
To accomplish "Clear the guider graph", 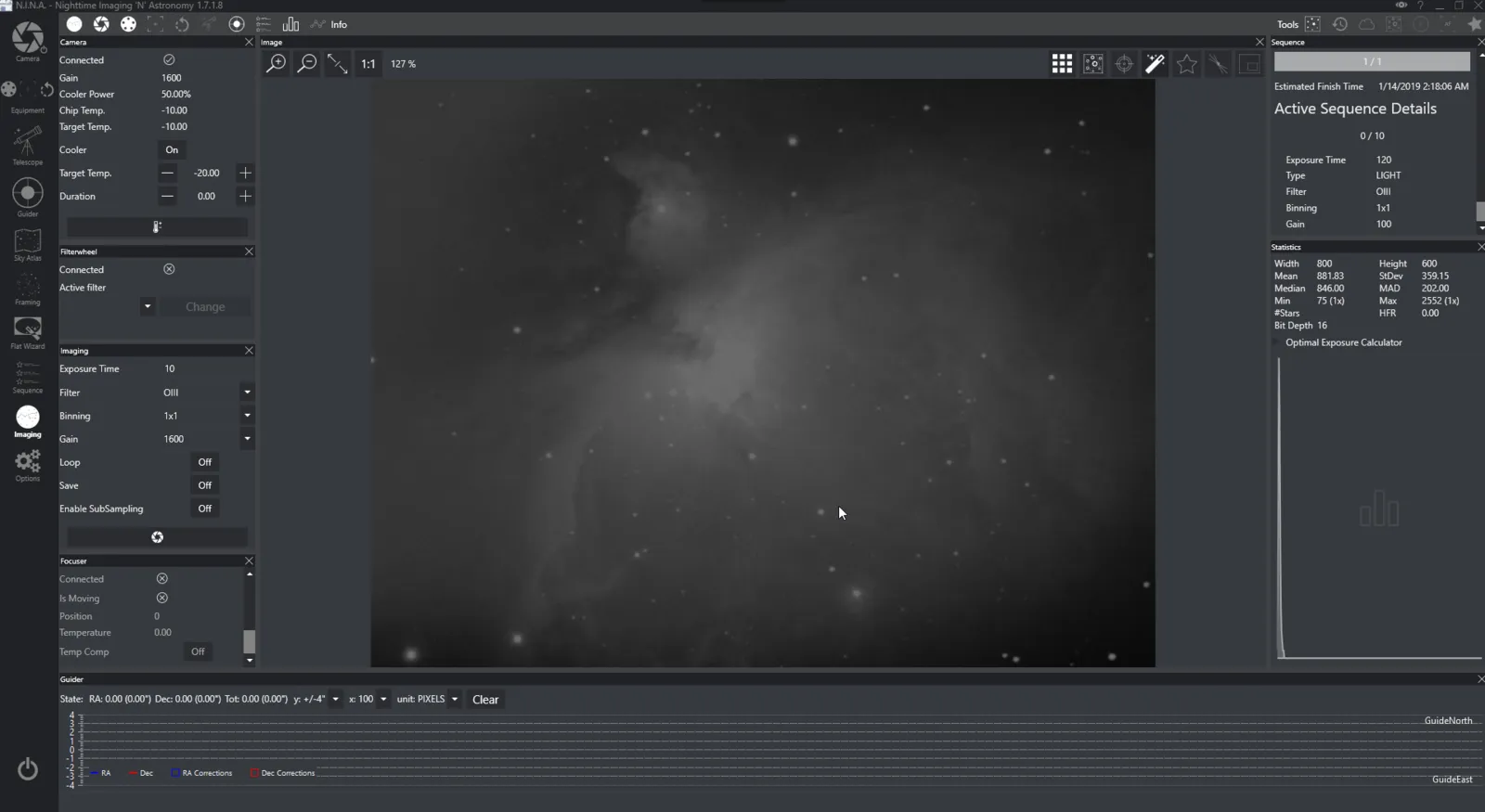I will (x=485, y=700).
